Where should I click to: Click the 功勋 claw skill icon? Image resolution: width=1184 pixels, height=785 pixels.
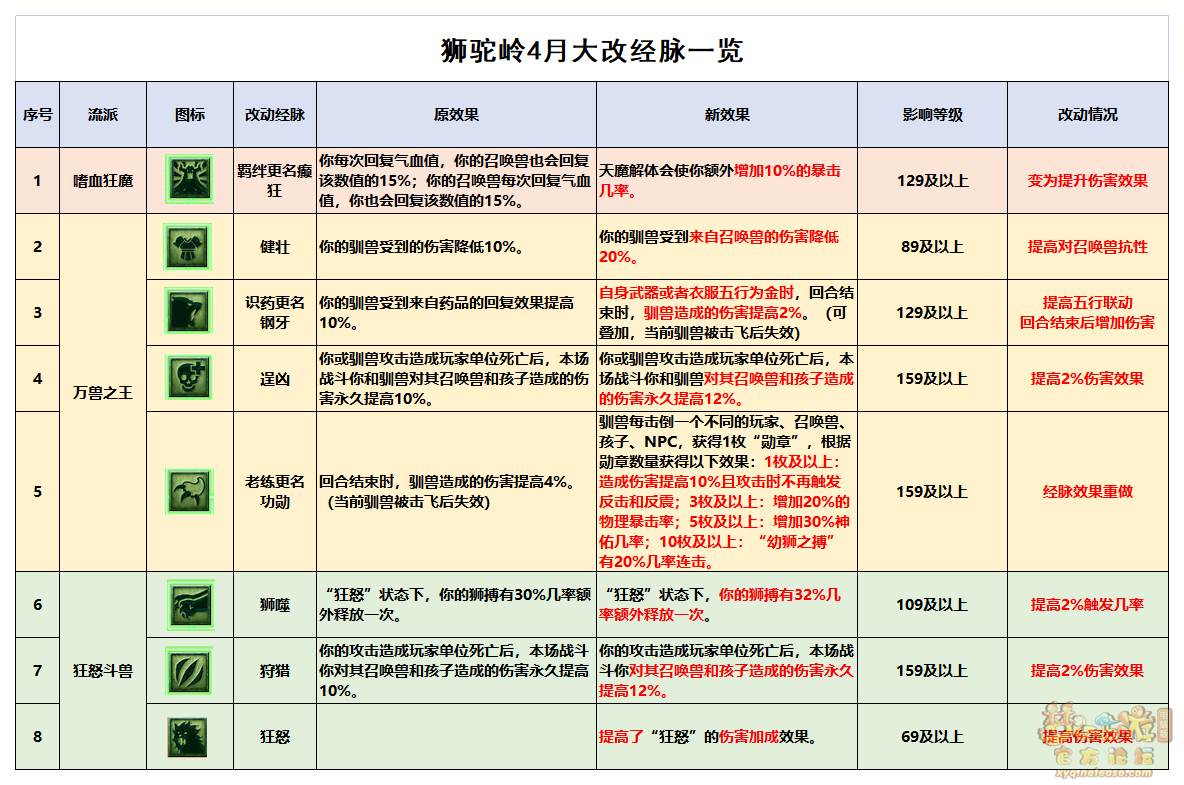pyautogui.click(x=190, y=491)
